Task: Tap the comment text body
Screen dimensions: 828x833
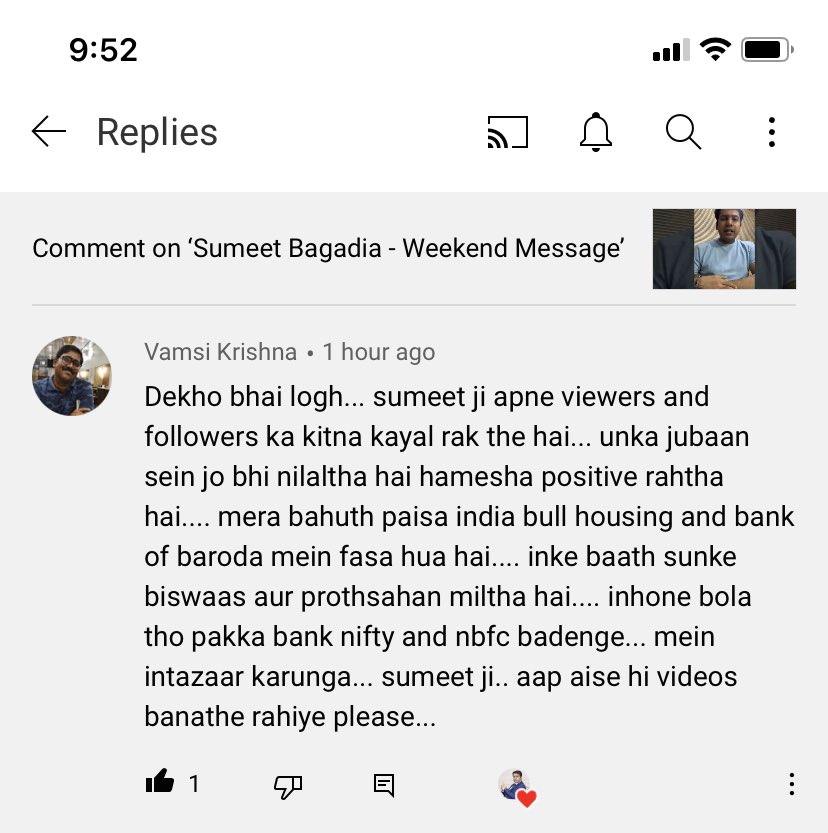Action: [x=469, y=556]
